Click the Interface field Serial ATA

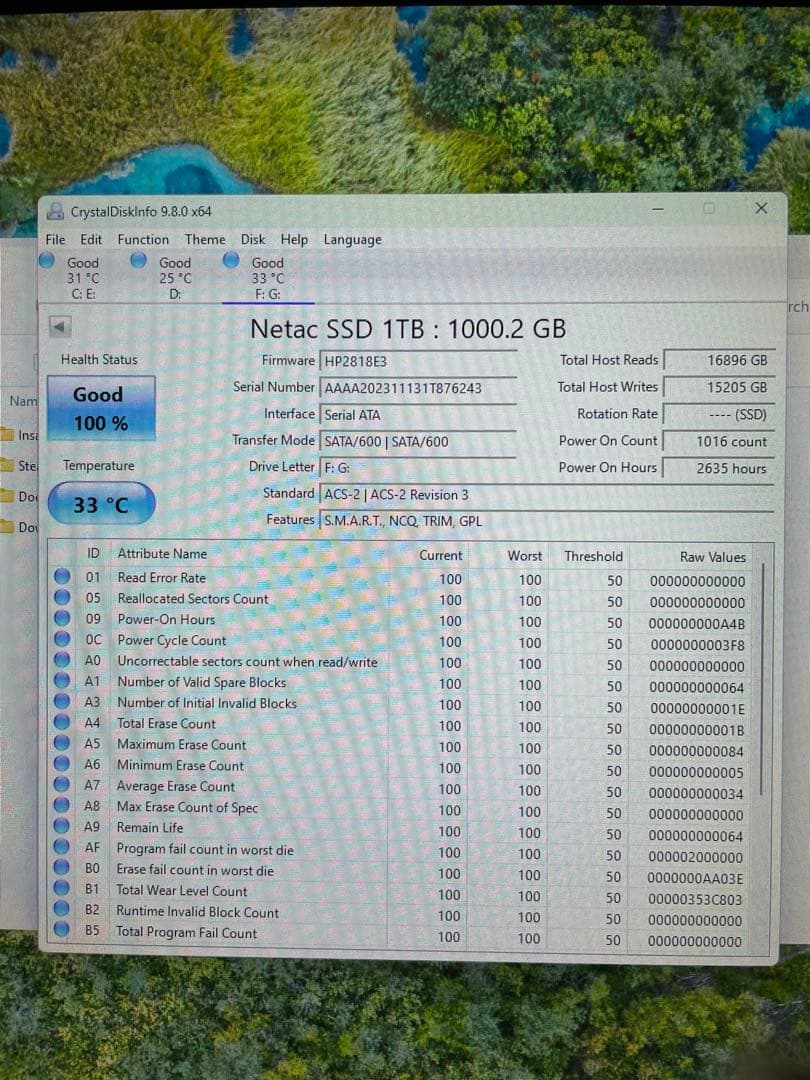(418, 415)
